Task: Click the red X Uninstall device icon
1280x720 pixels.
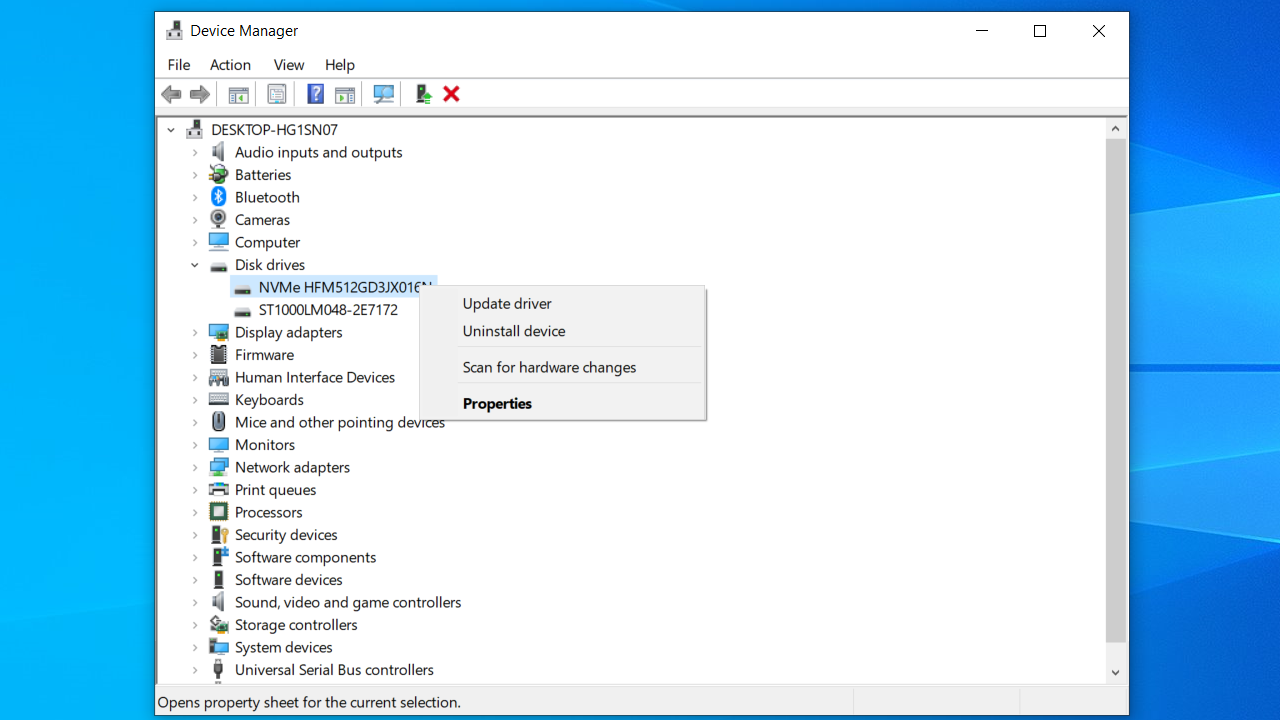Action: (451, 94)
